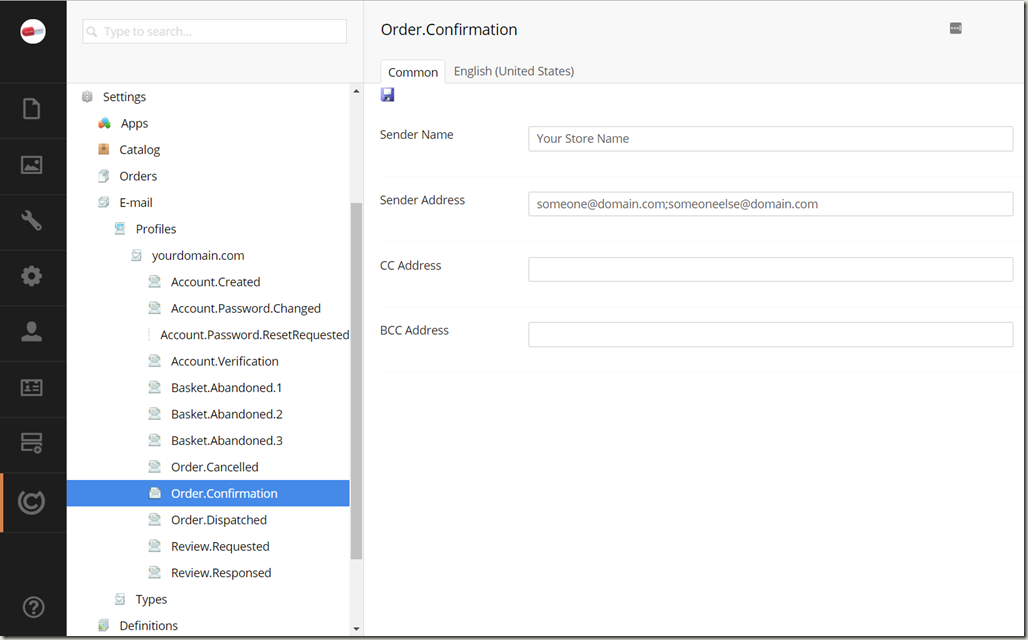Click the BCC Address input field

[770, 334]
